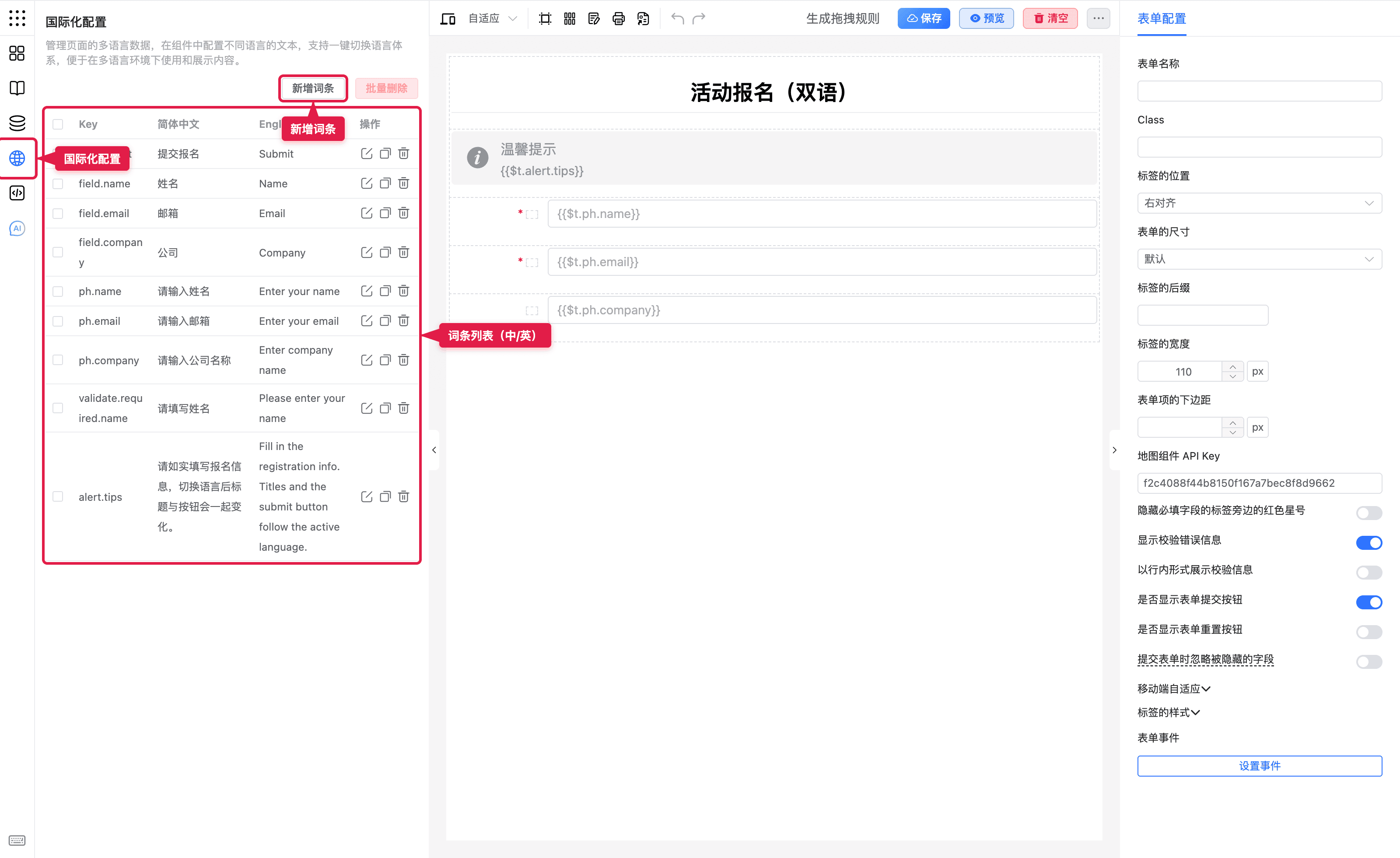Edit the ph.company entry
The image size is (1400, 858).
coord(367,360)
